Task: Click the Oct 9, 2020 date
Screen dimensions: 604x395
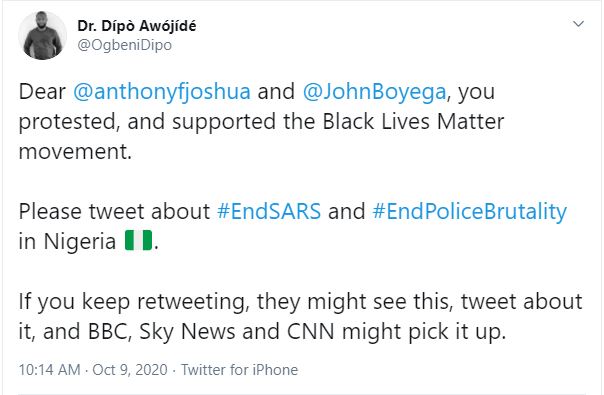Action: click(130, 370)
